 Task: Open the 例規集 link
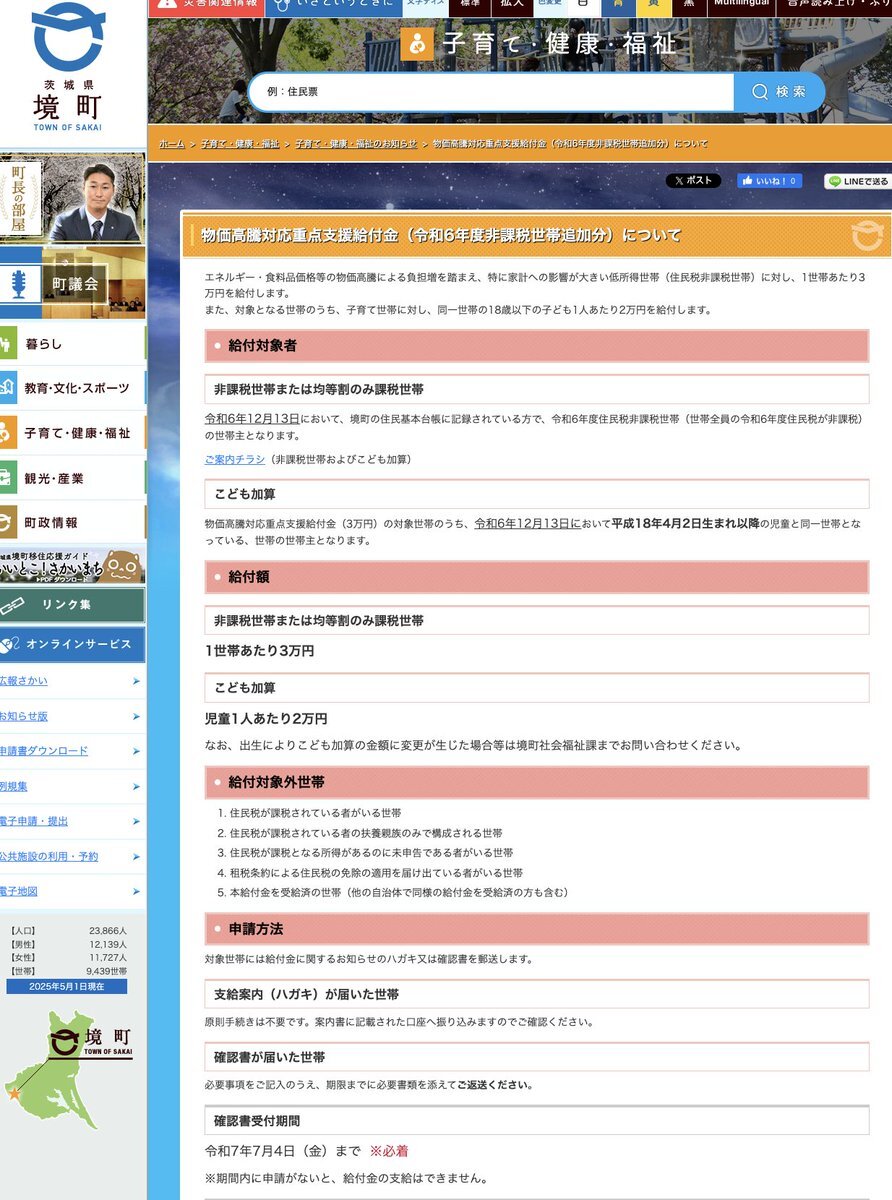(14, 786)
